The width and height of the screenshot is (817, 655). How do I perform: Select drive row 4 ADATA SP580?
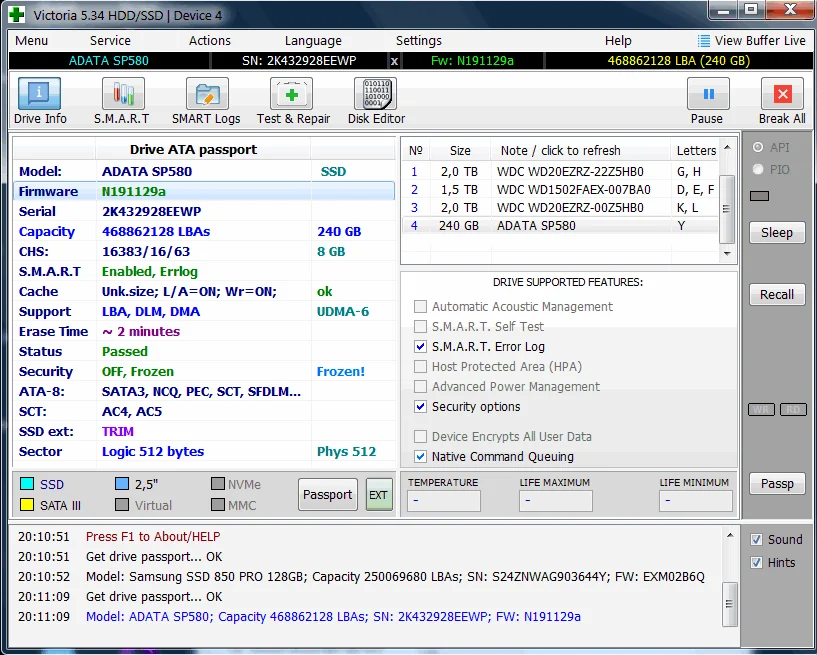pyautogui.click(x=560, y=226)
